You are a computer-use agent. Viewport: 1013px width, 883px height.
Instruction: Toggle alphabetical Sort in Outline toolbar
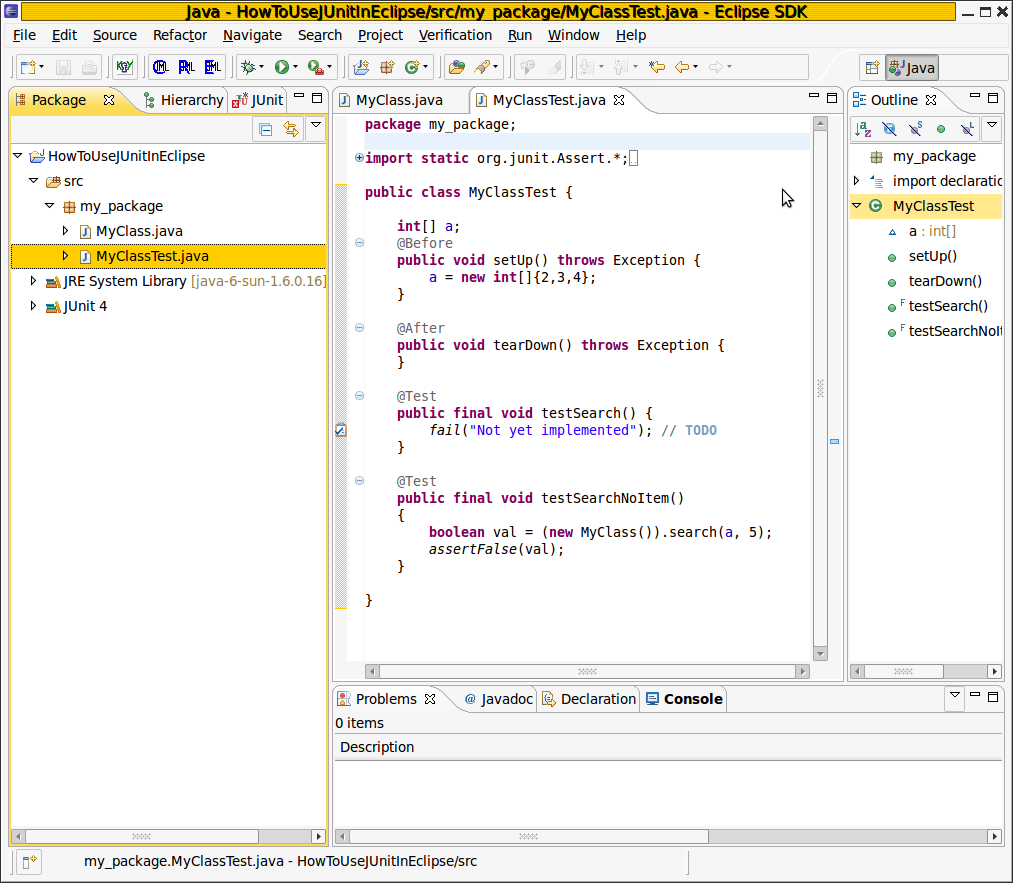tap(863, 129)
